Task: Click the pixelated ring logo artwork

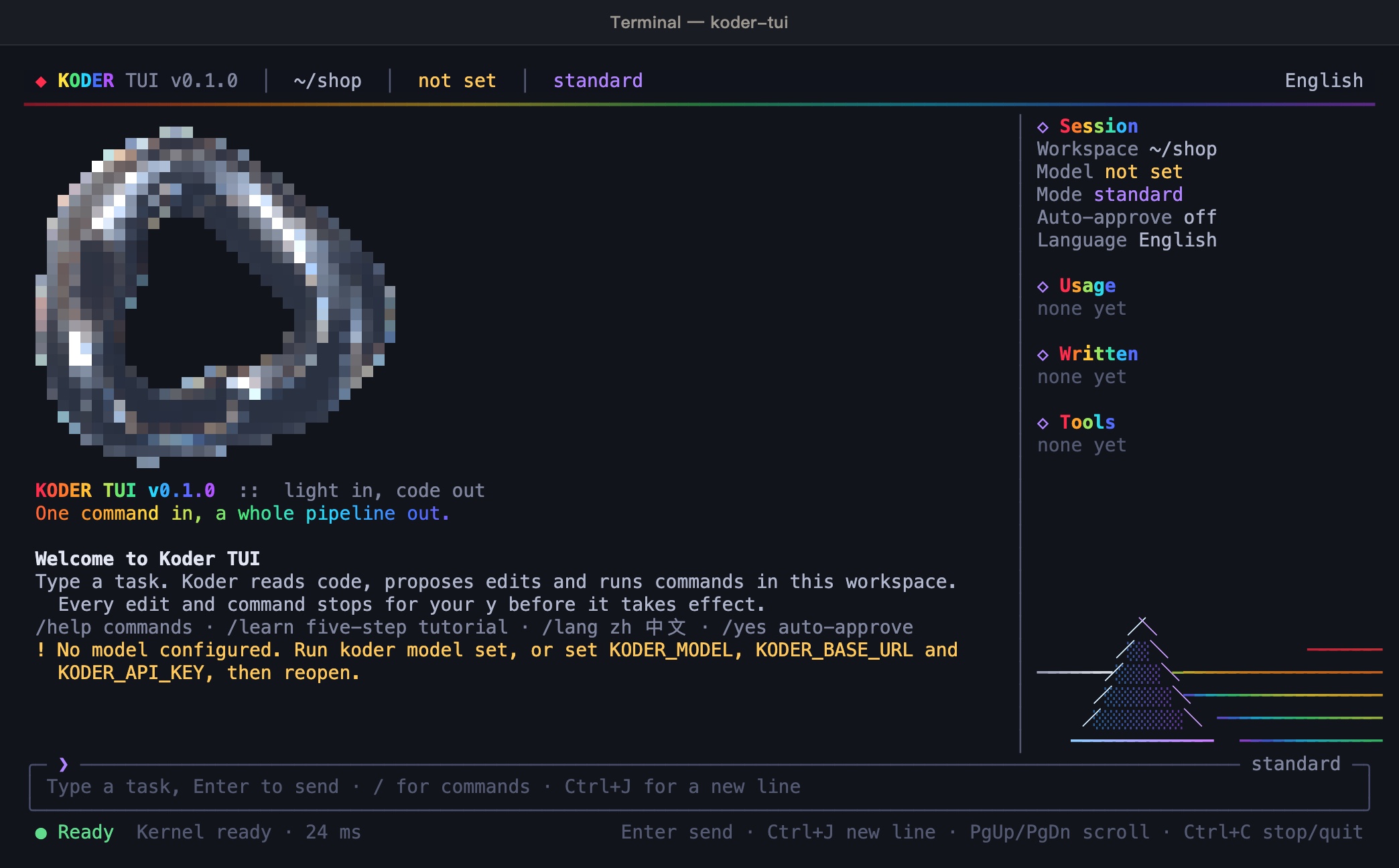Action: 215,297
